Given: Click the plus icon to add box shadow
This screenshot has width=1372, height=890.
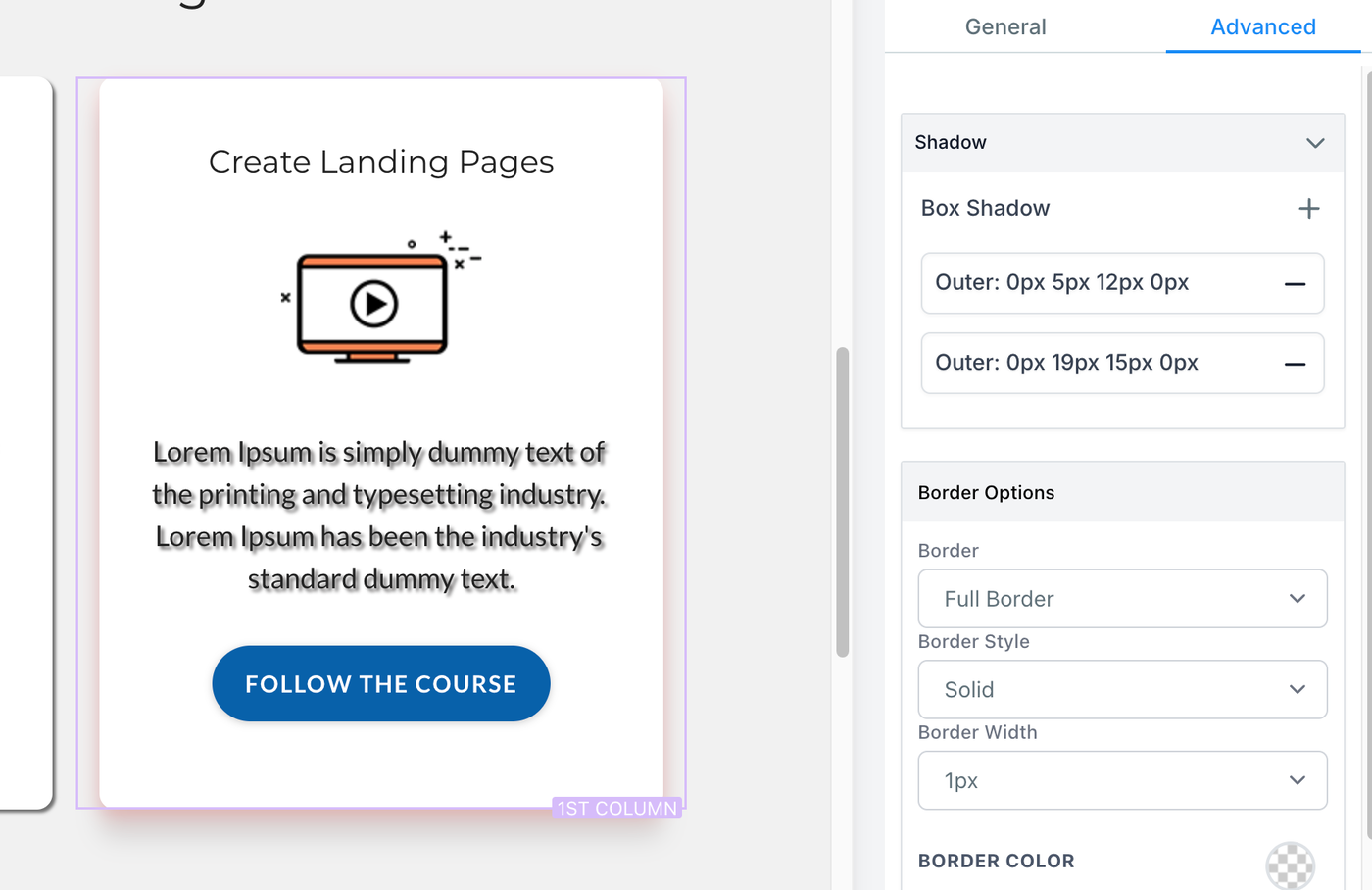Looking at the screenshot, I should click(1308, 208).
